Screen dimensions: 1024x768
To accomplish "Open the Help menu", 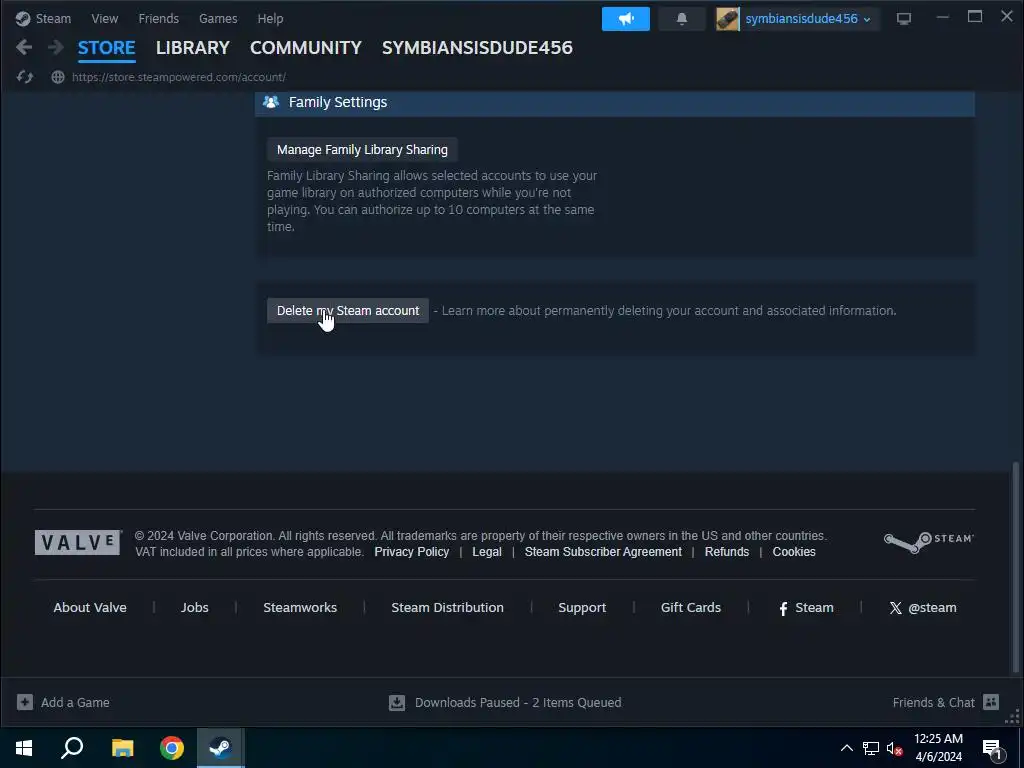I will [270, 18].
